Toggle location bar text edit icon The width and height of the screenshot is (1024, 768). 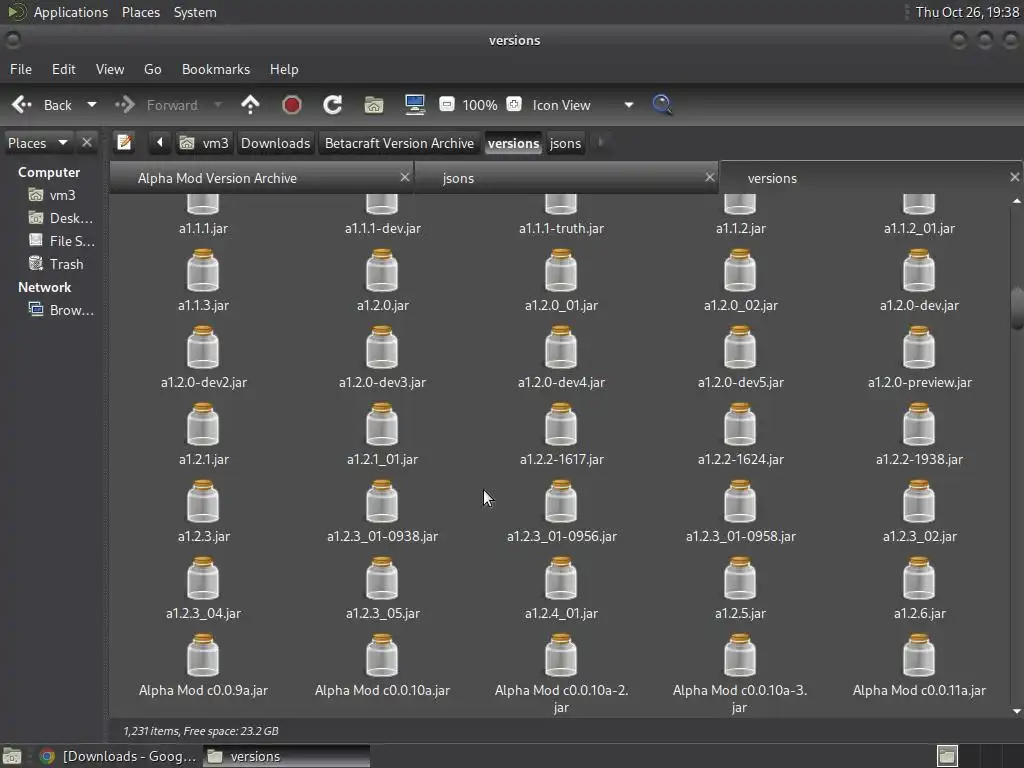tap(124, 143)
